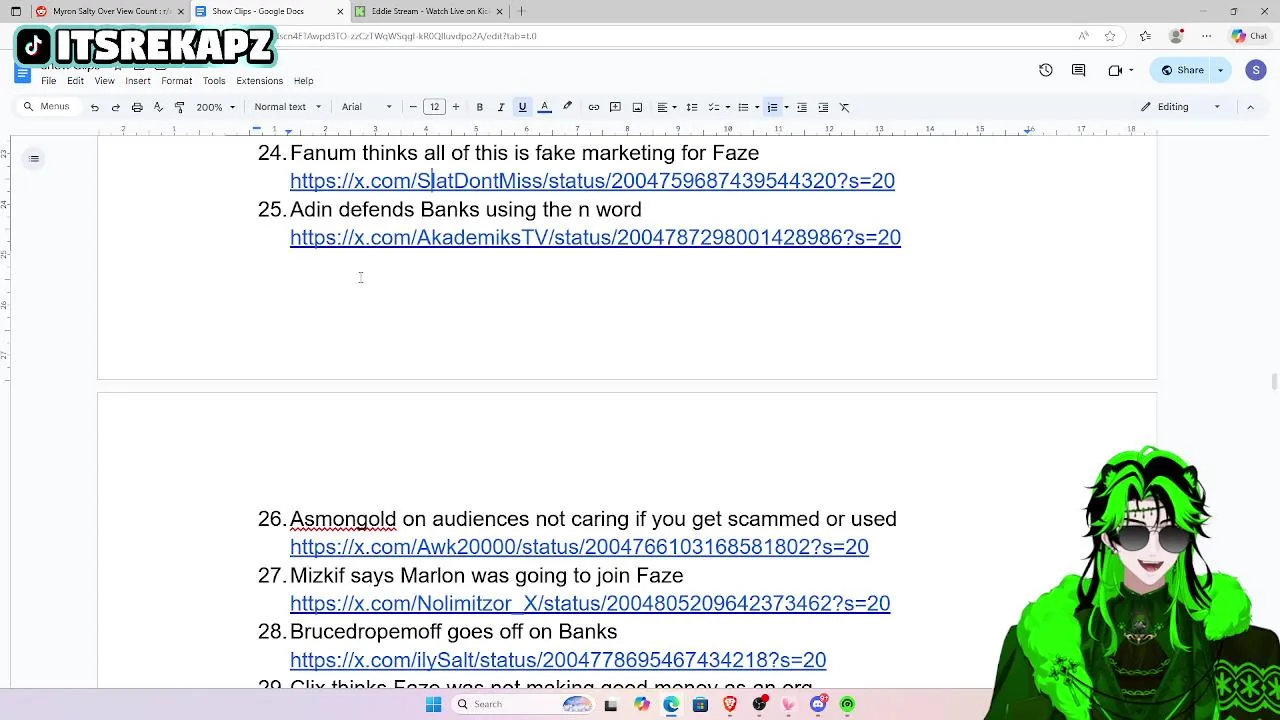Click the Menus search box
This screenshot has width=1280, height=720.
pyautogui.click(x=48, y=107)
